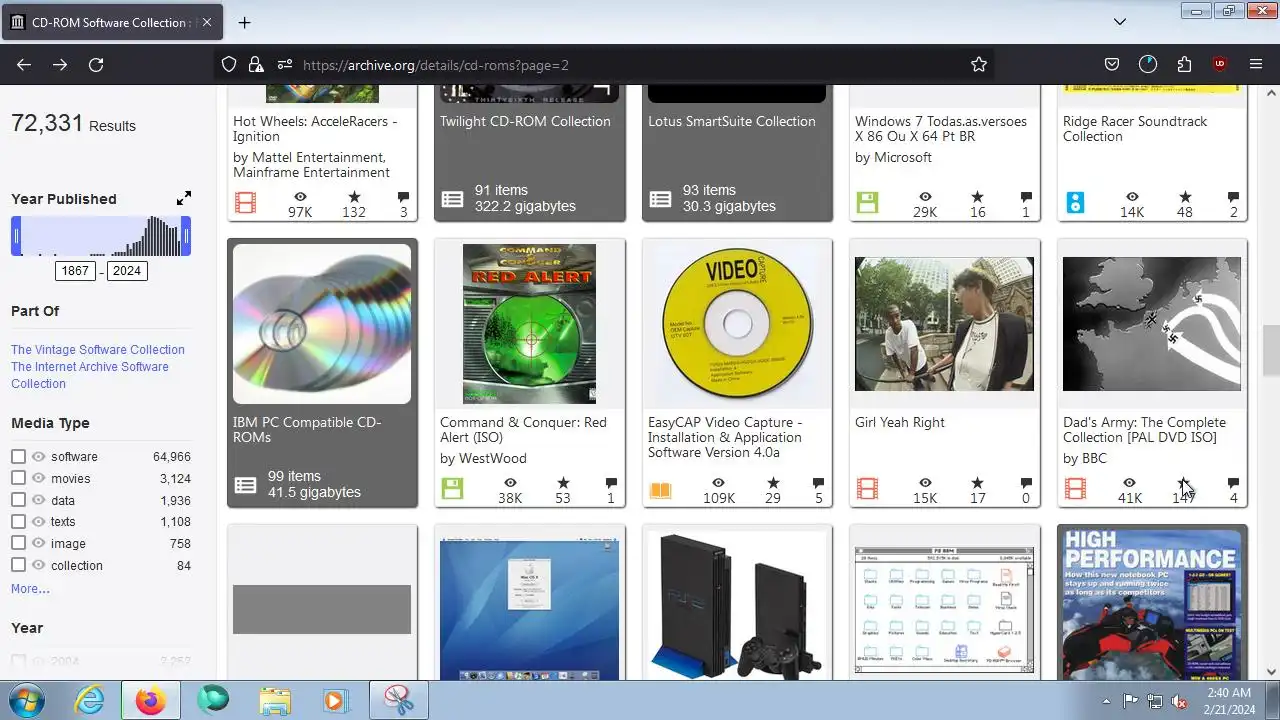Image resolution: width=1280 pixels, height=720 pixels.
Task: Click software floppy icon on Red Alert card
Action: point(452,489)
